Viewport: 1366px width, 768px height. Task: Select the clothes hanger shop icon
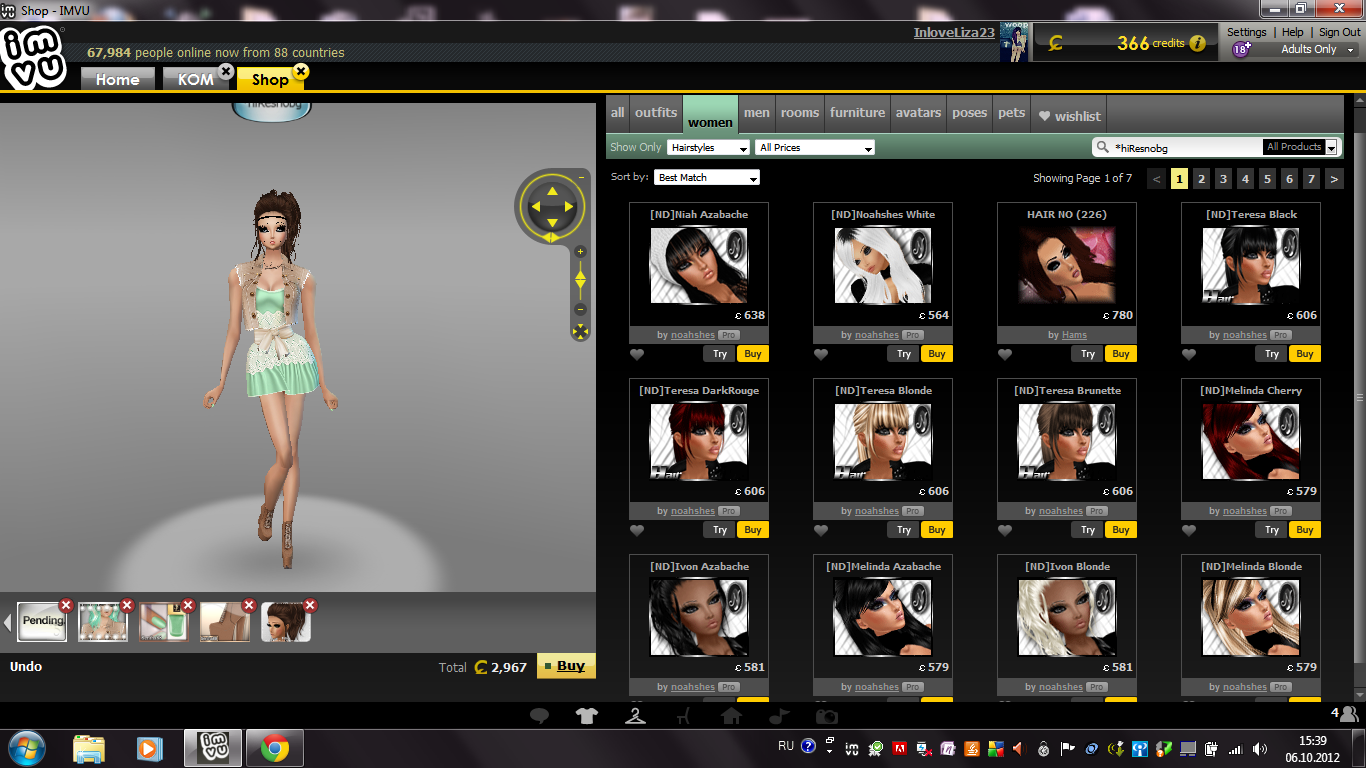click(635, 716)
